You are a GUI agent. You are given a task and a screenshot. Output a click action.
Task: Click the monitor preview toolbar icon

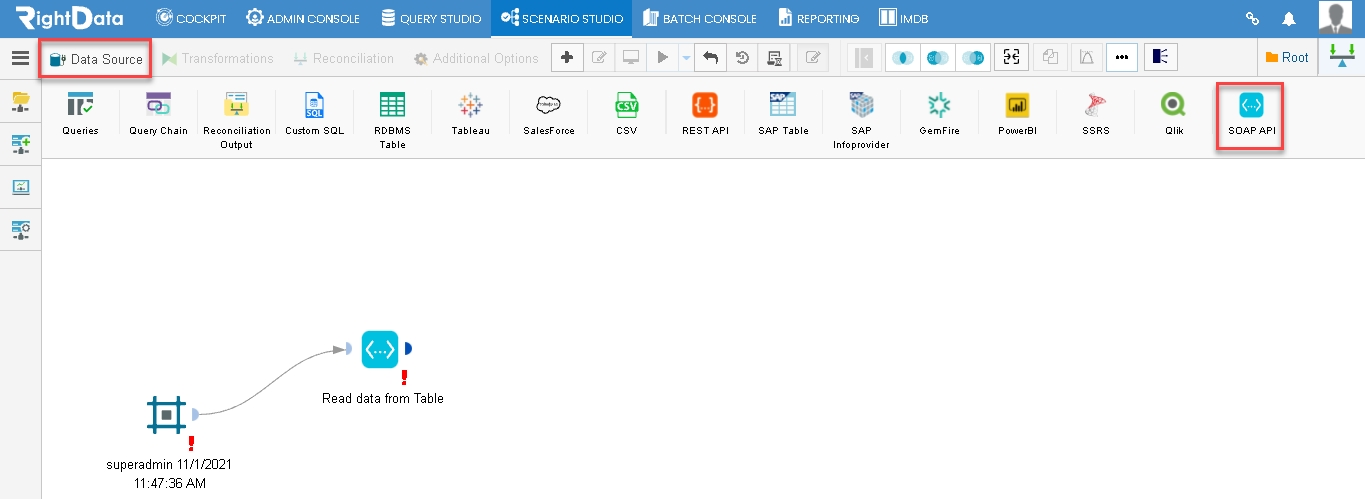pyautogui.click(x=631, y=58)
